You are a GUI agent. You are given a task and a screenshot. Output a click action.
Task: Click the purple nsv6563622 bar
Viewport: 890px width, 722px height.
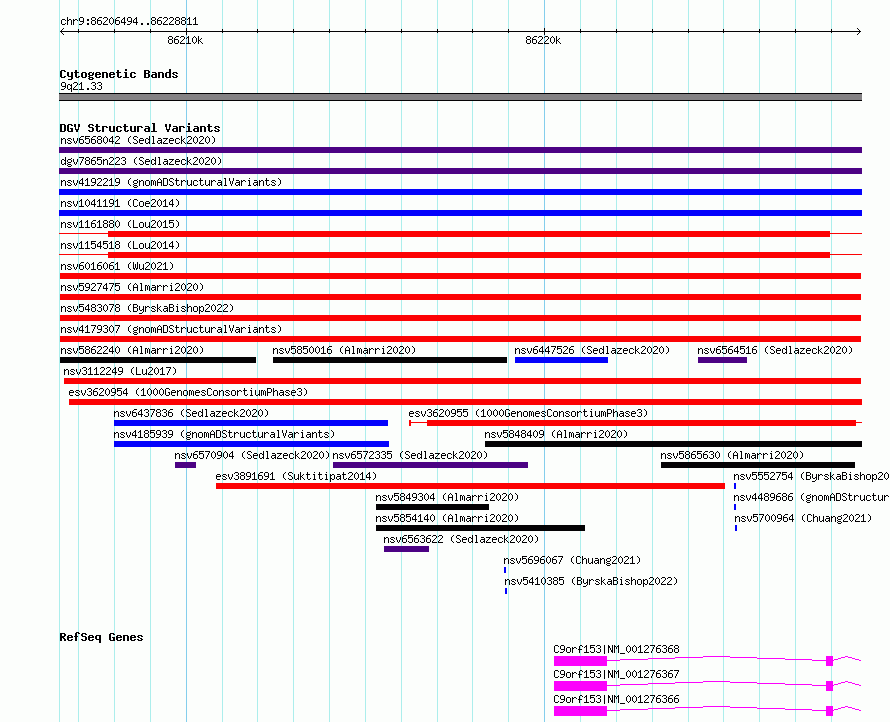pos(406,549)
